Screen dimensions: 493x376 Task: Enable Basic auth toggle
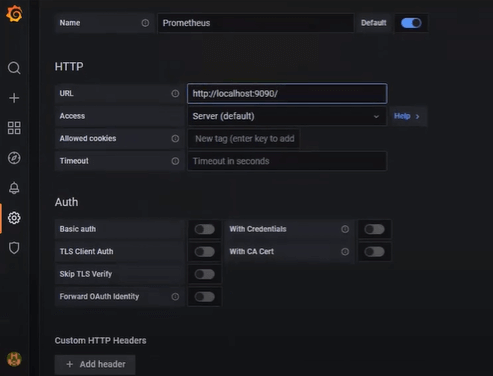coord(205,229)
